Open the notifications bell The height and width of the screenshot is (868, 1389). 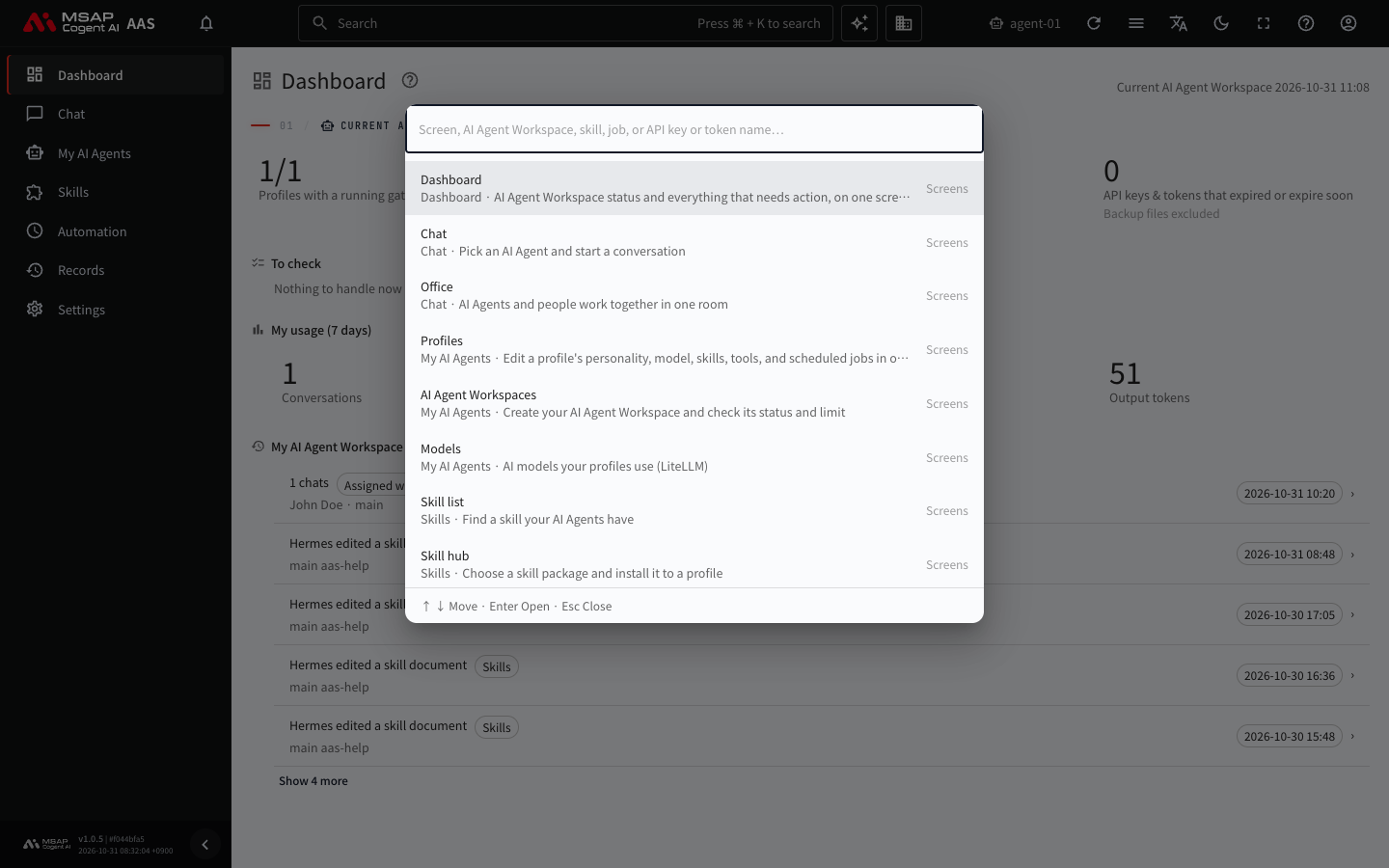206,23
